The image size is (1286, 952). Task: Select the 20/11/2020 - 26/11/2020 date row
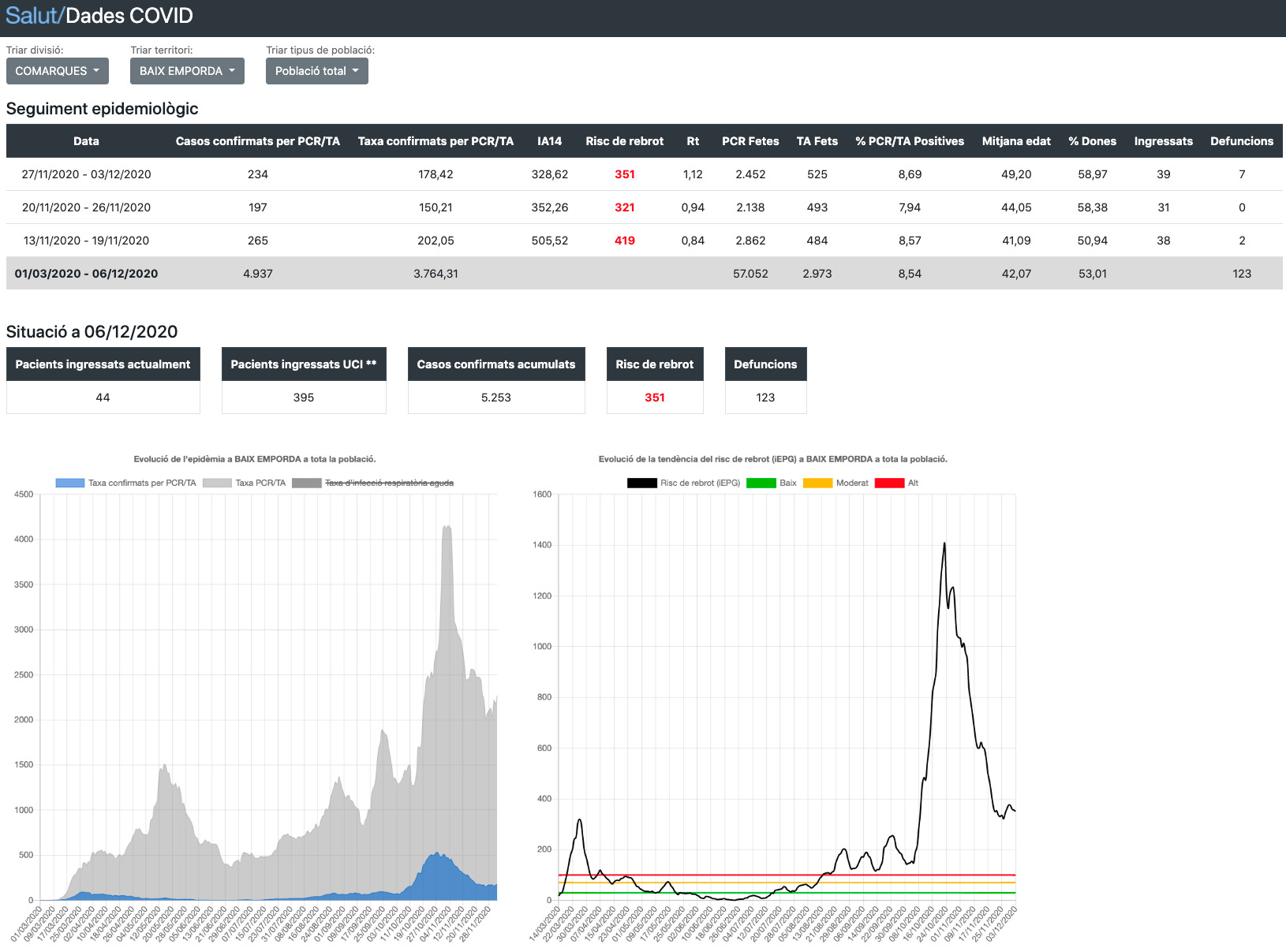645,207
